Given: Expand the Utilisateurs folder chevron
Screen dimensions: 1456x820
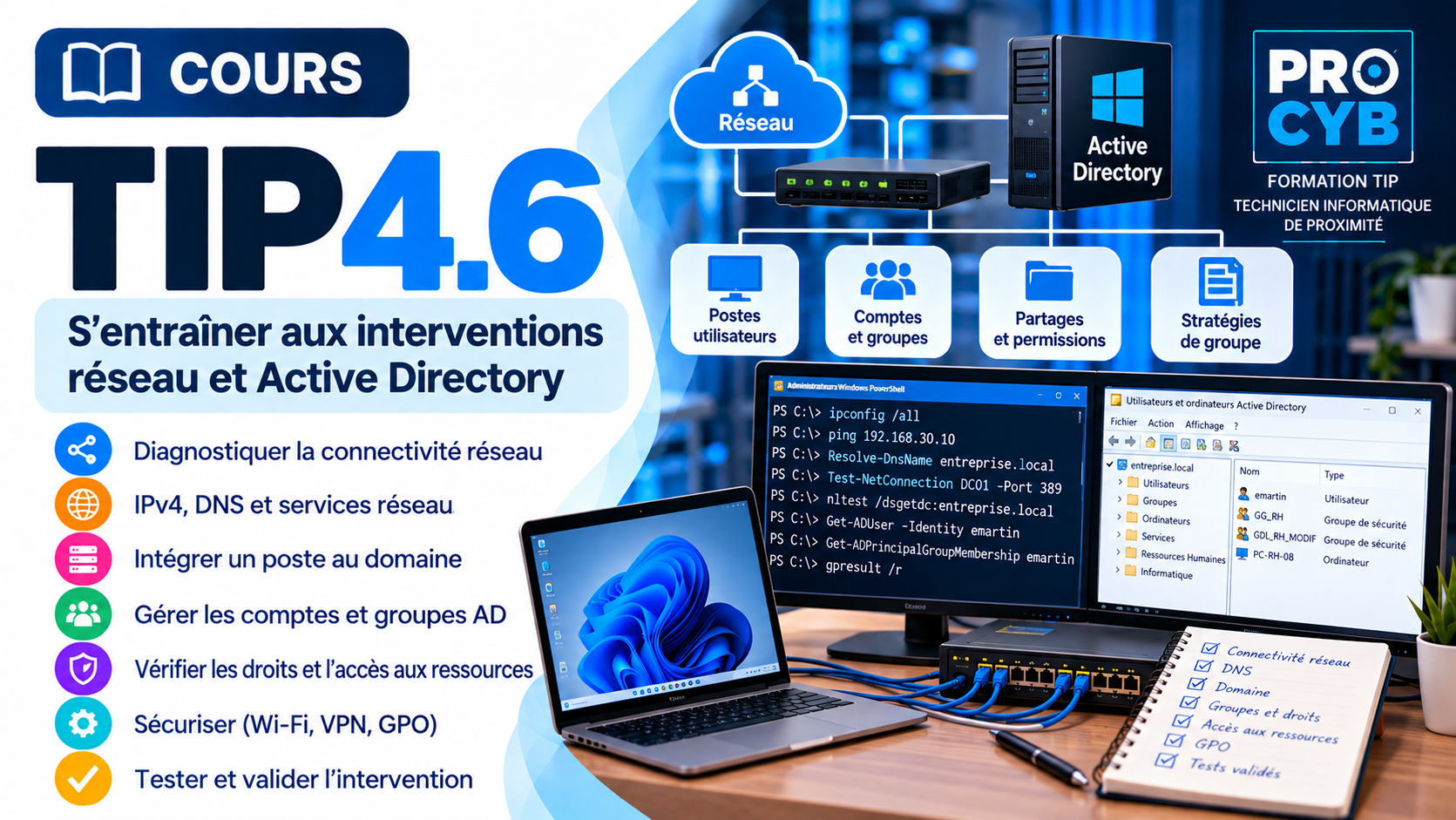Looking at the screenshot, I should 1120,482.
